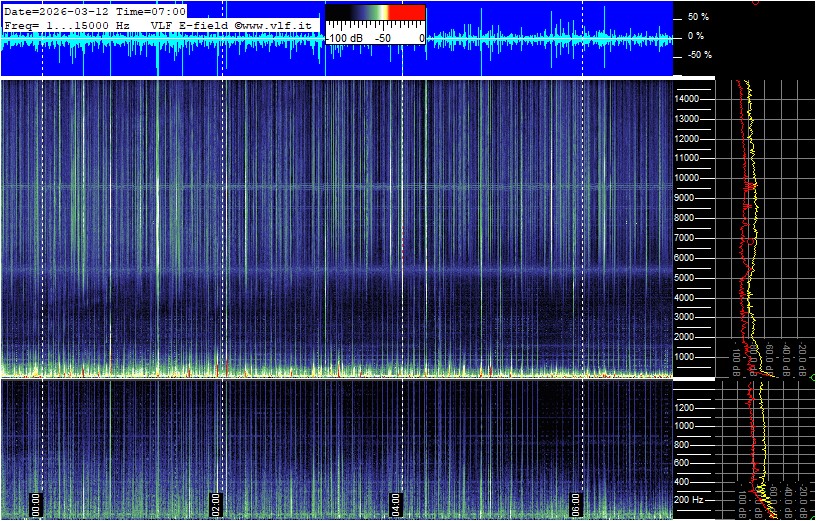Select the 06:00 time marker

pos(577,502)
